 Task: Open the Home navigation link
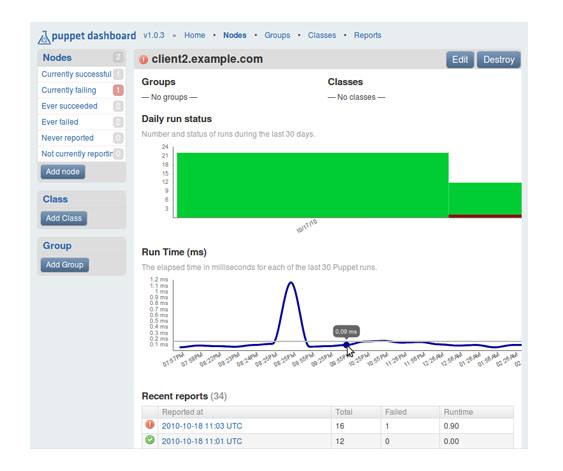pos(195,35)
